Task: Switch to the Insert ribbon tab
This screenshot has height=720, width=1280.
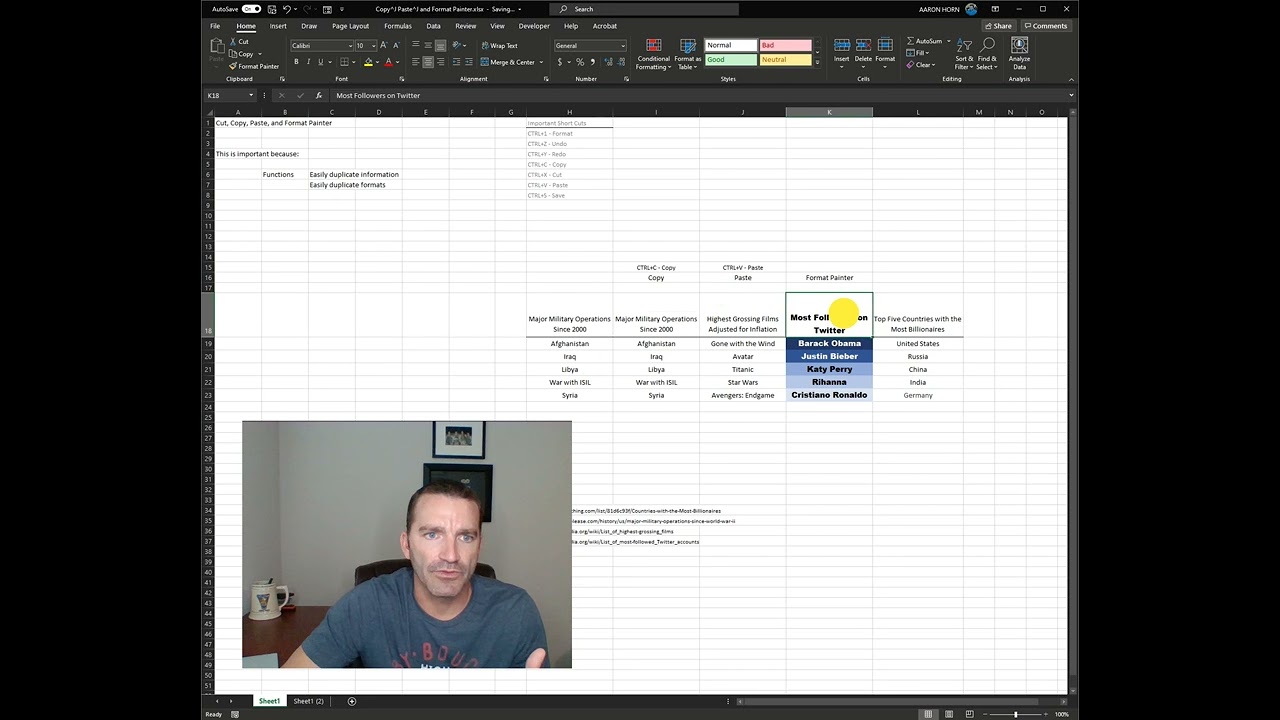Action: point(278,26)
